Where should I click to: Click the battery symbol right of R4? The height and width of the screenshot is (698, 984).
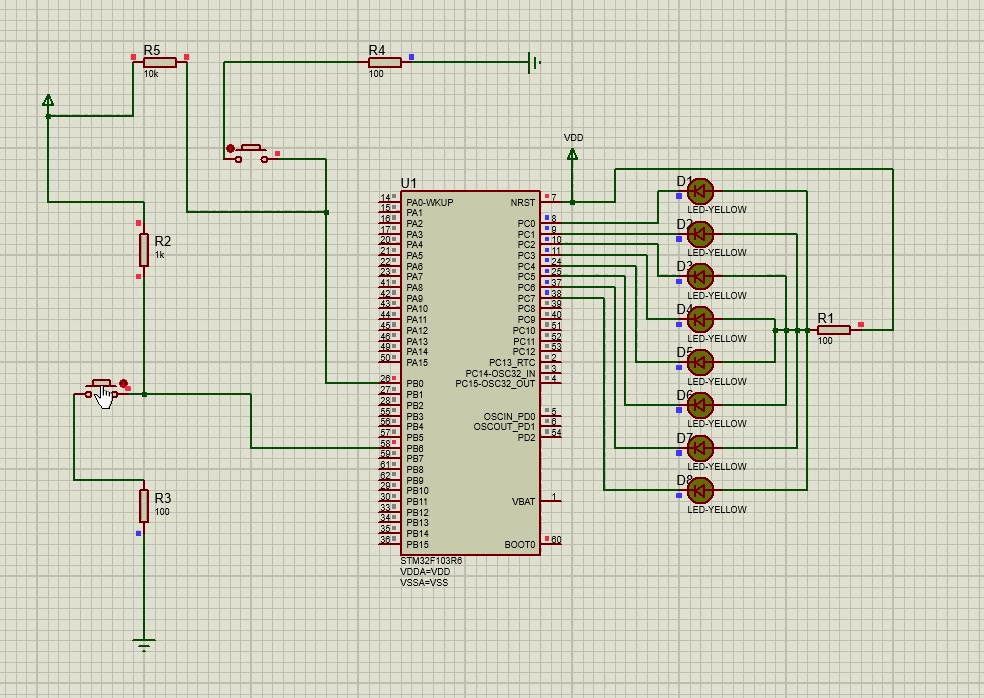point(534,63)
